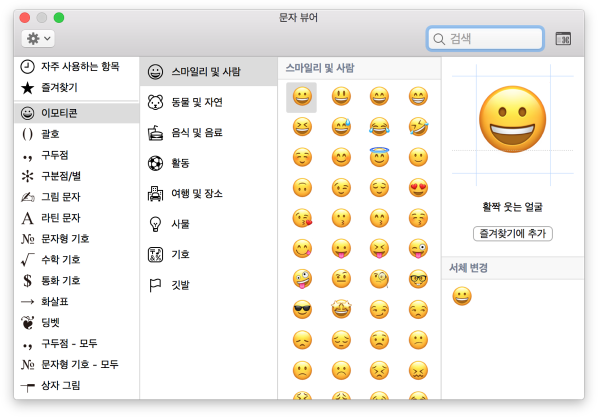
Task: Select the squinting laughing face emoji
Action: coord(302,127)
